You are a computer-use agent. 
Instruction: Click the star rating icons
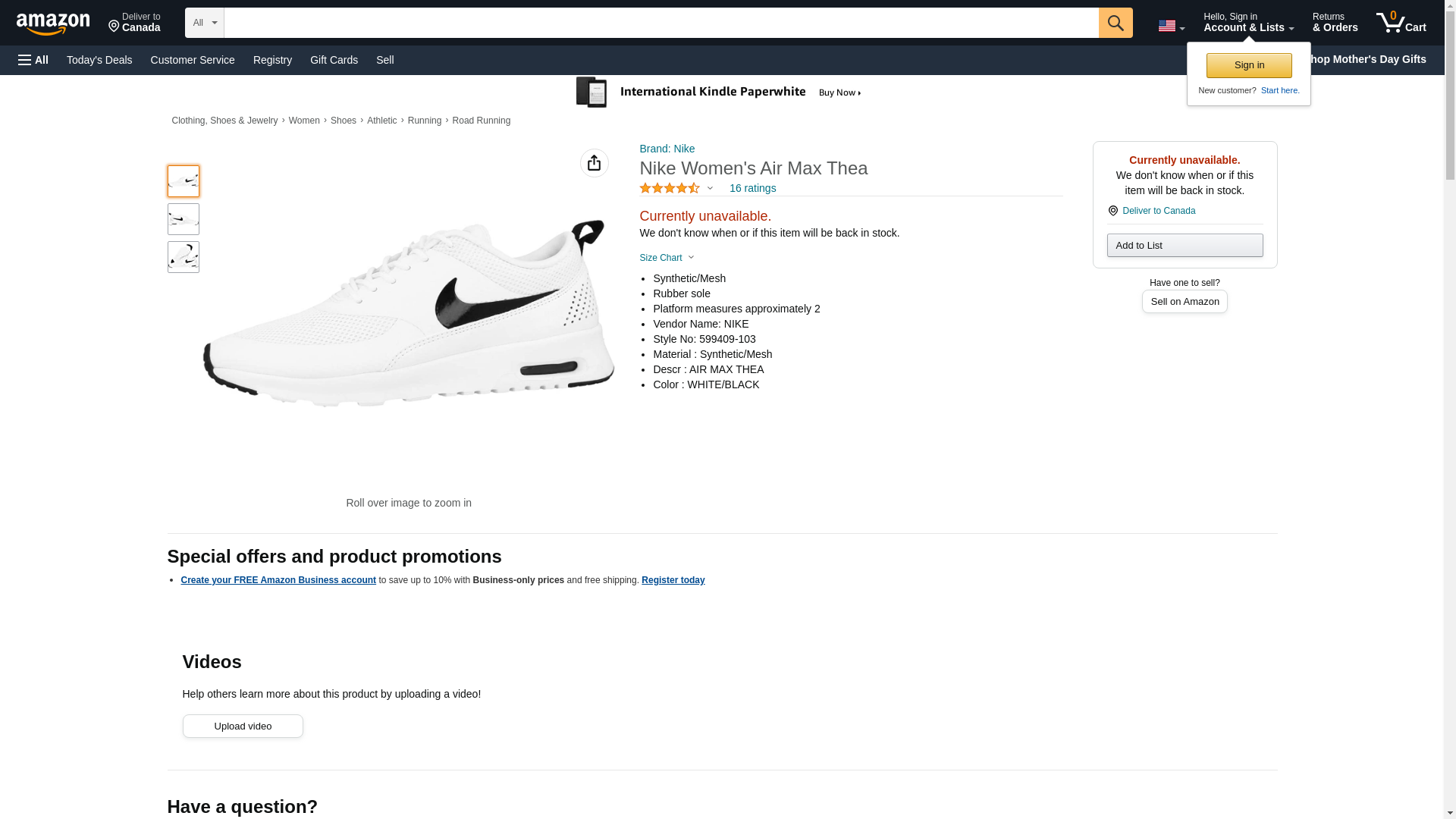[x=670, y=188]
